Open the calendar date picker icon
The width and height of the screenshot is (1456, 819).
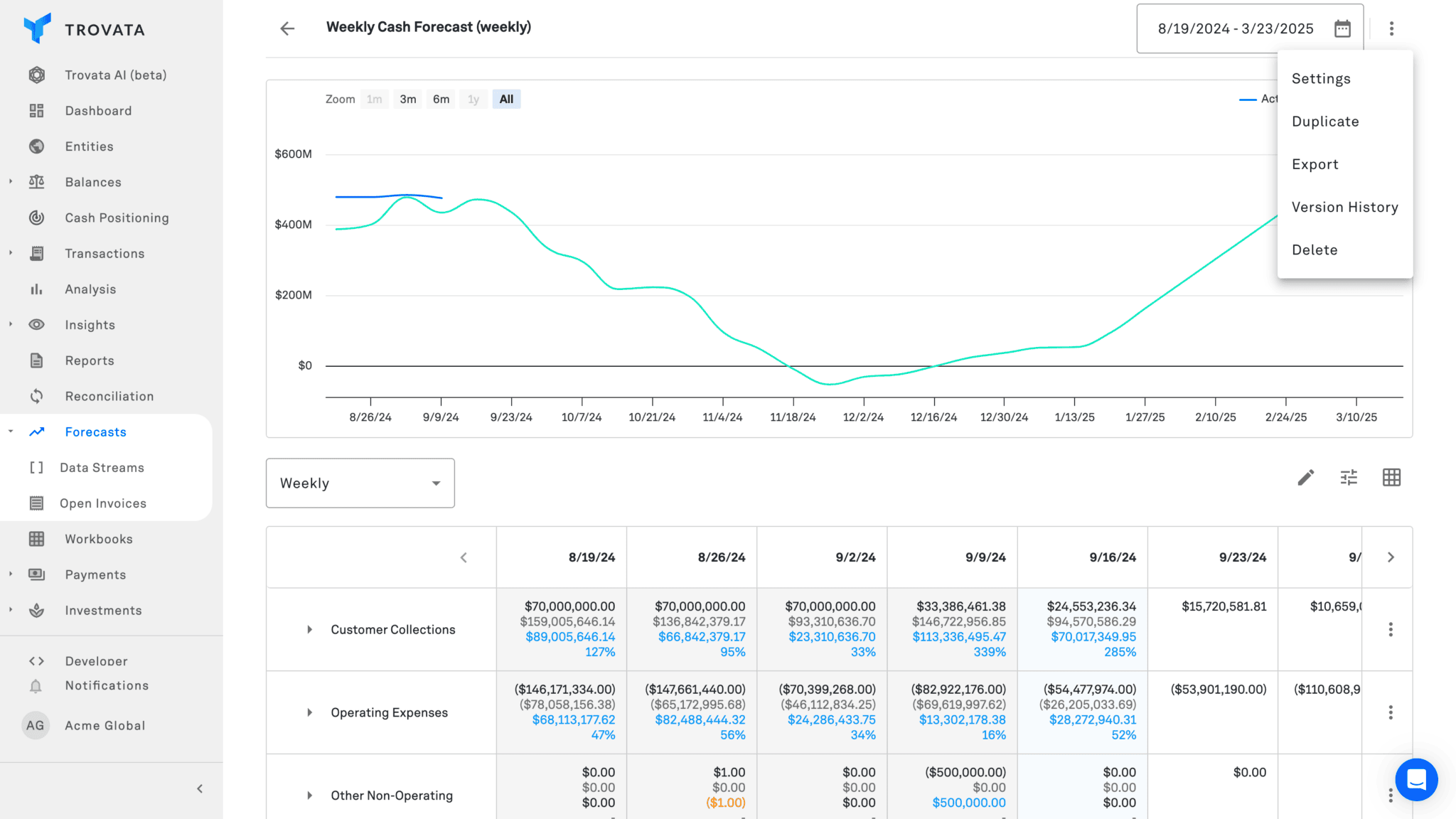pyautogui.click(x=1342, y=28)
